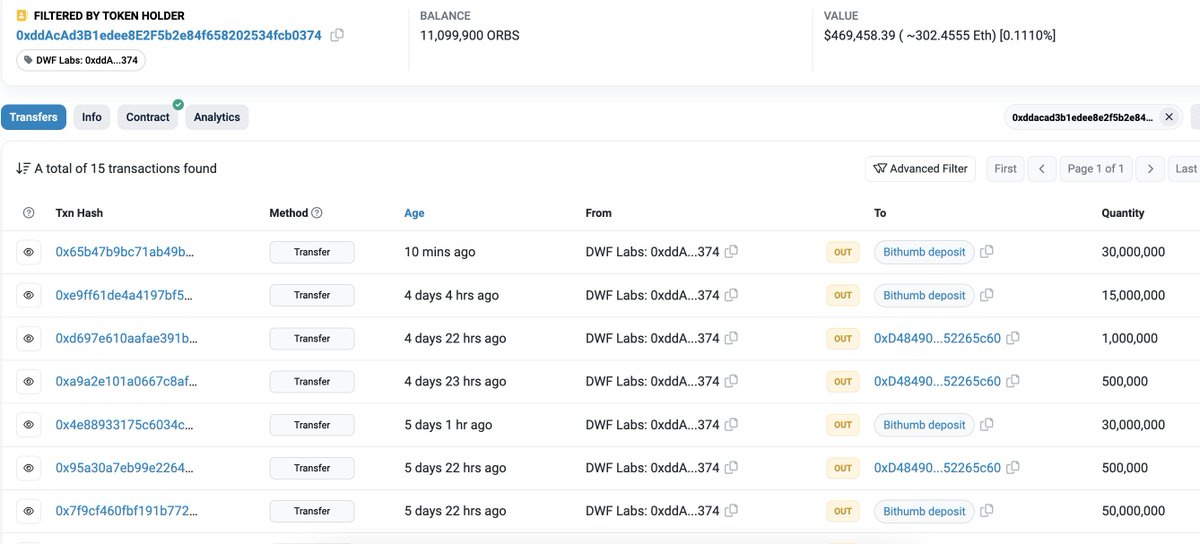Switch to the Info tab
Screen dimensions: 1200x544
(x=92, y=117)
